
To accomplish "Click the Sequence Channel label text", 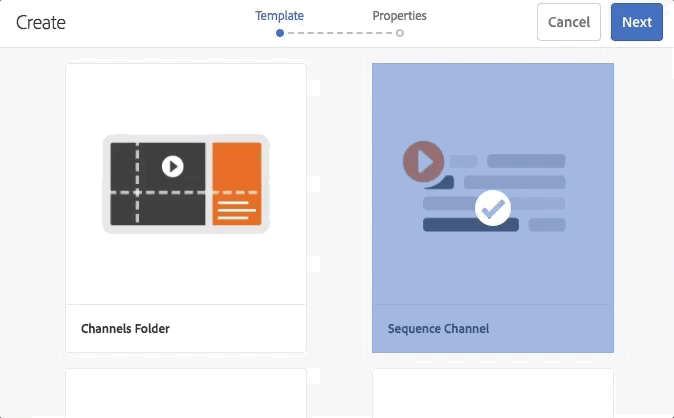I will pos(438,329).
